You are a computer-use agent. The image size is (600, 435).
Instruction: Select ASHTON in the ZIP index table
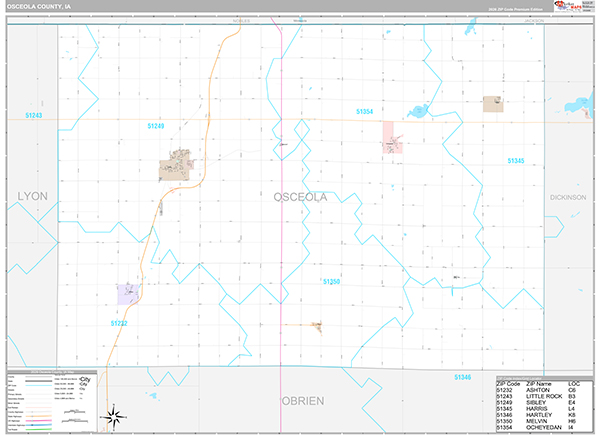tap(538, 390)
